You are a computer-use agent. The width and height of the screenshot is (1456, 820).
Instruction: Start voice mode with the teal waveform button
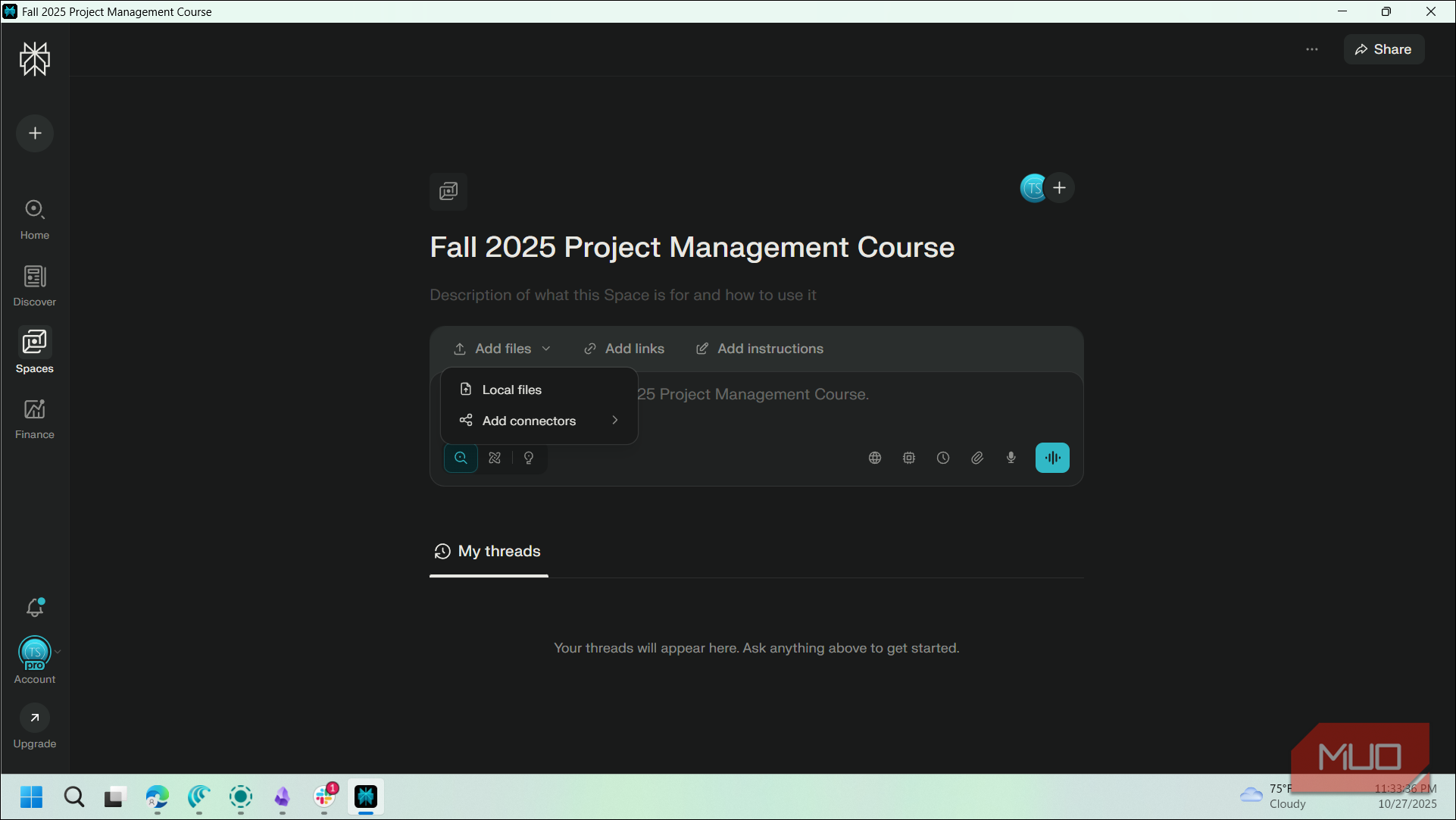pos(1052,458)
